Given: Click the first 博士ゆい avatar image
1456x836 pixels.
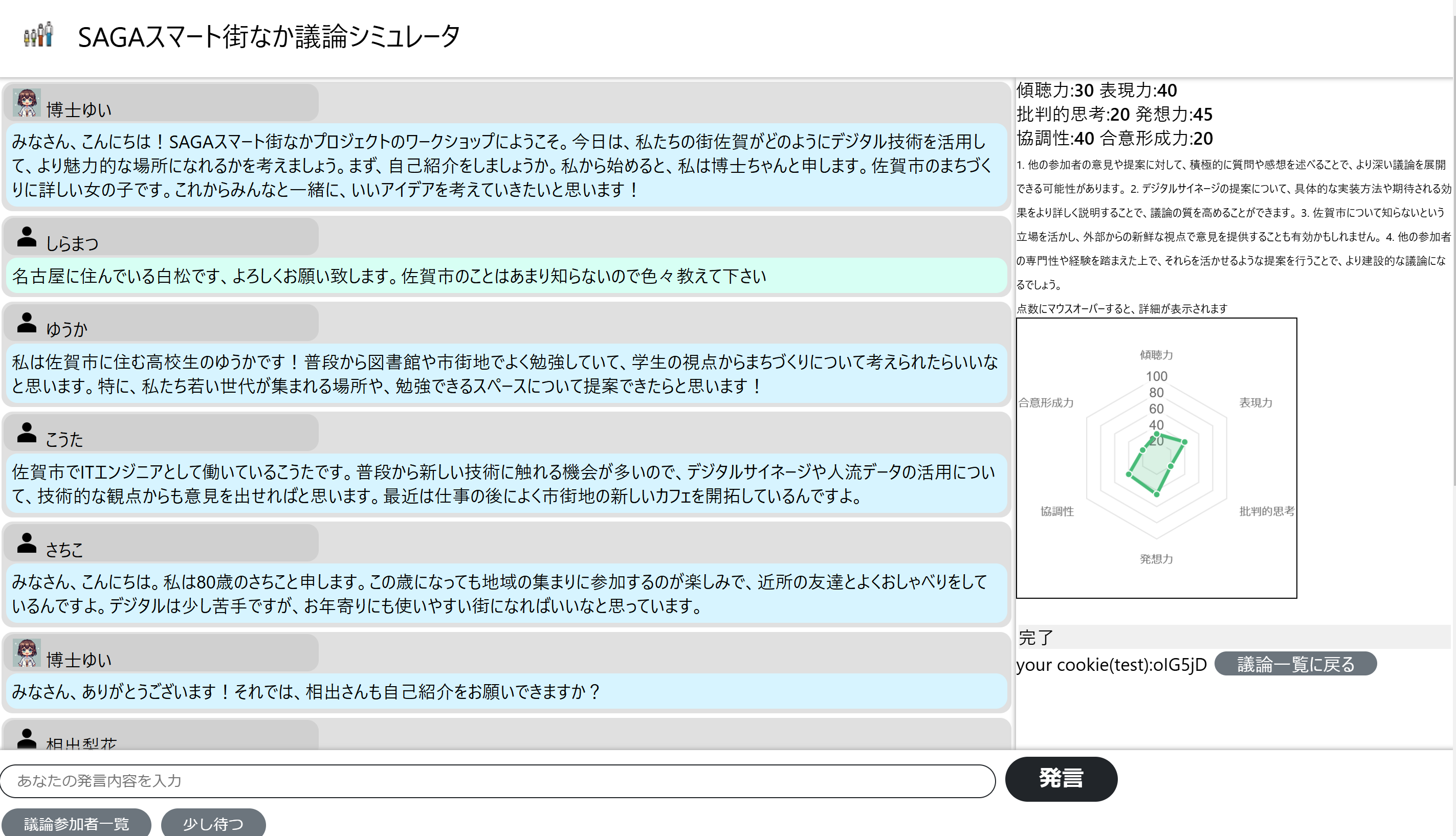Looking at the screenshot, I should [27, 103].
